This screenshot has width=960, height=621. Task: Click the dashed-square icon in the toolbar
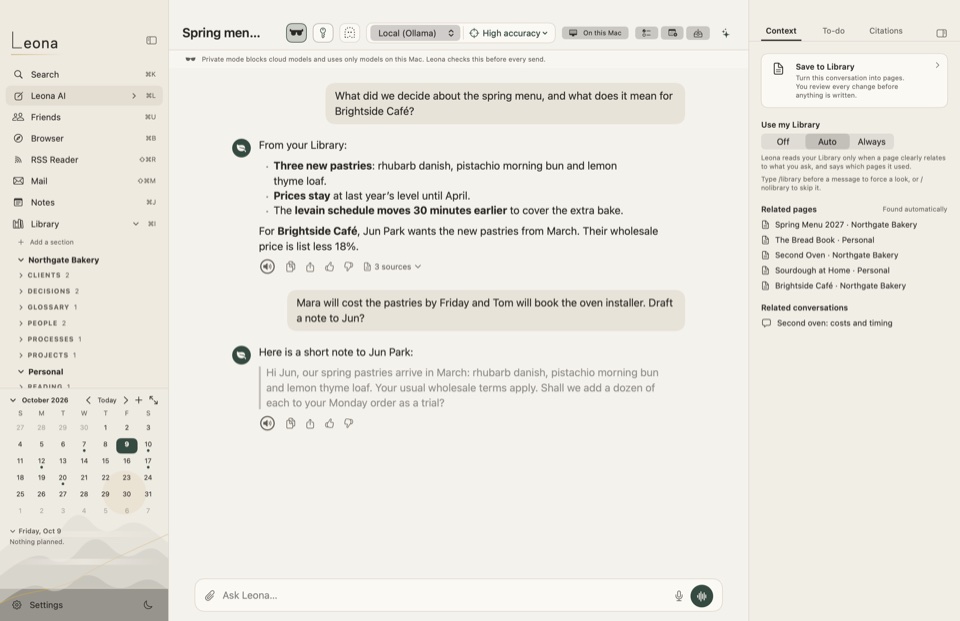coord(350,33)
